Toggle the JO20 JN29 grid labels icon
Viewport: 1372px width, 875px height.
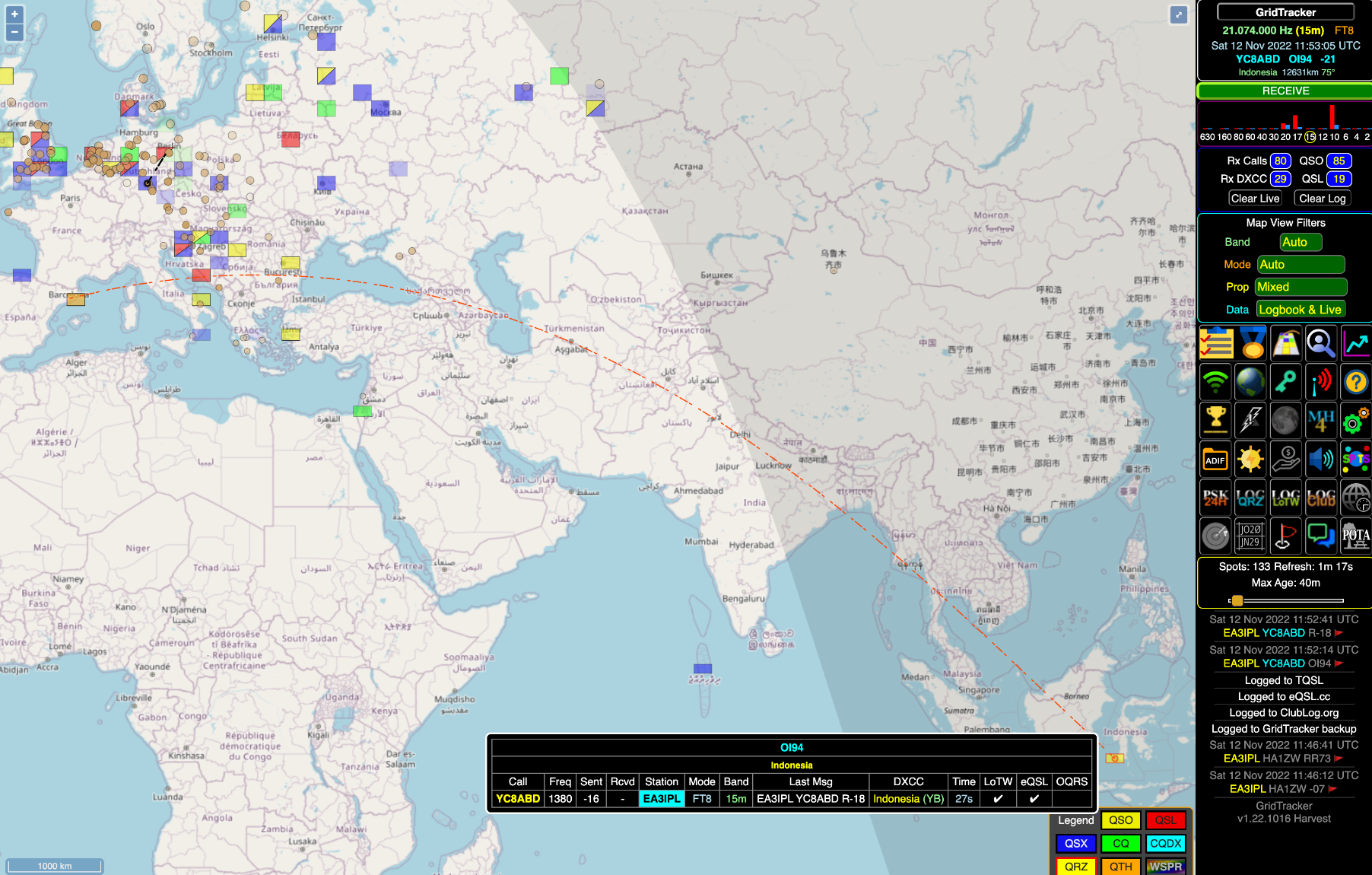pos(1251,536)
